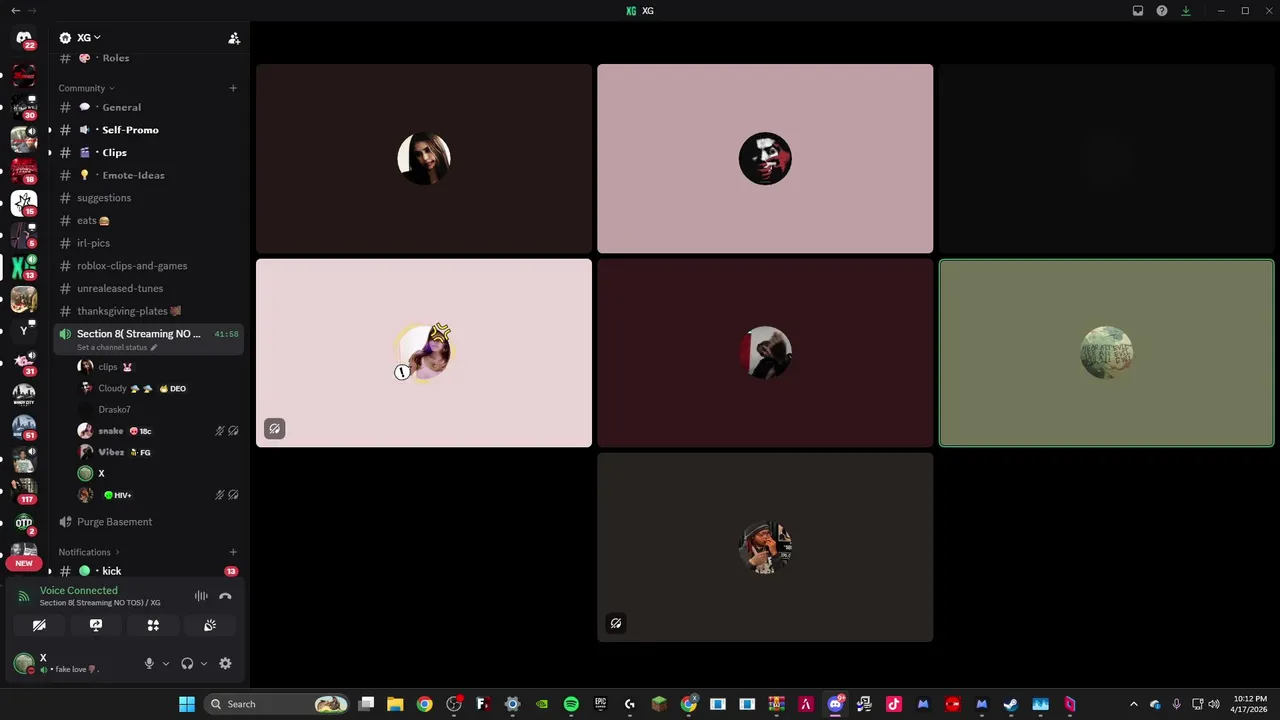1280x720 pixels.
Task: Select voice member snake
Action: click(158, 431)
